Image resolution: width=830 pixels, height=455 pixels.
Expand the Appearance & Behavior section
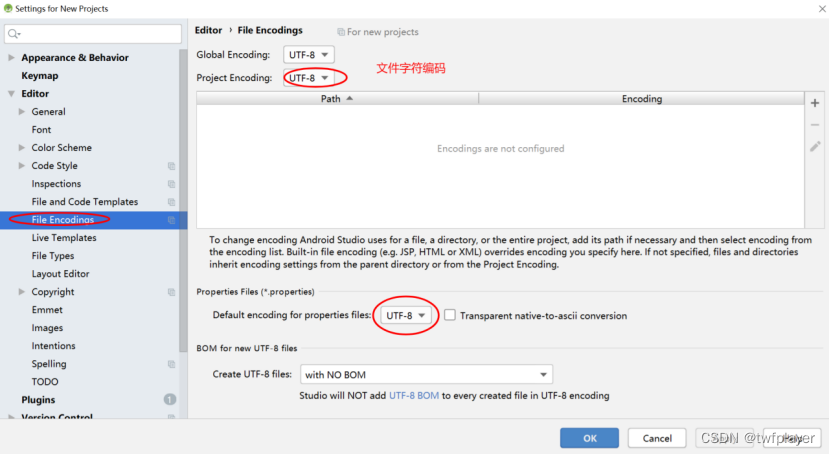11,58
